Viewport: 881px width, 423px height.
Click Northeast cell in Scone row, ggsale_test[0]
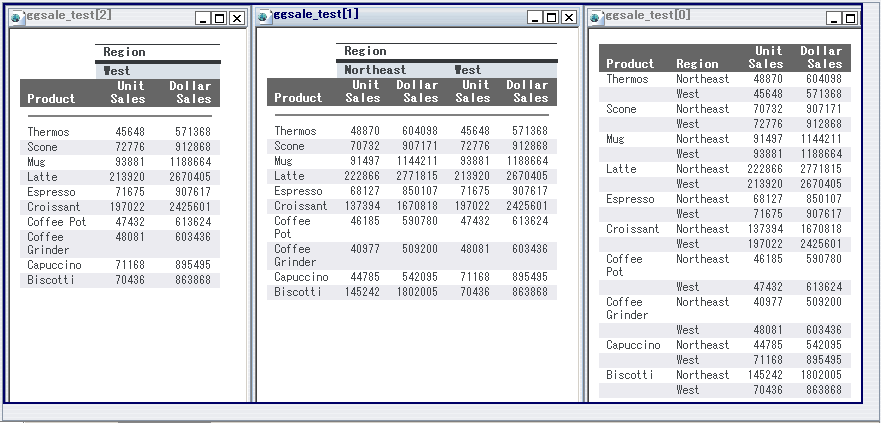702,109
